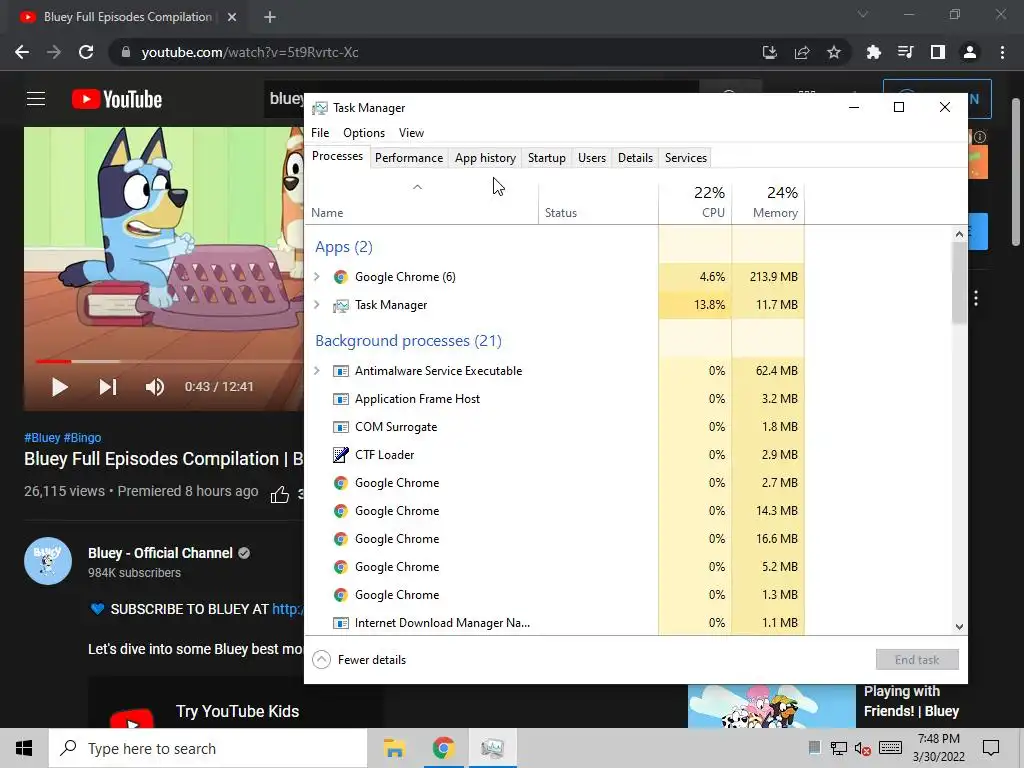This screenshot has width=1024, height=768.
Task: Switch to the Users tab
Action: (x=592, y=157)
